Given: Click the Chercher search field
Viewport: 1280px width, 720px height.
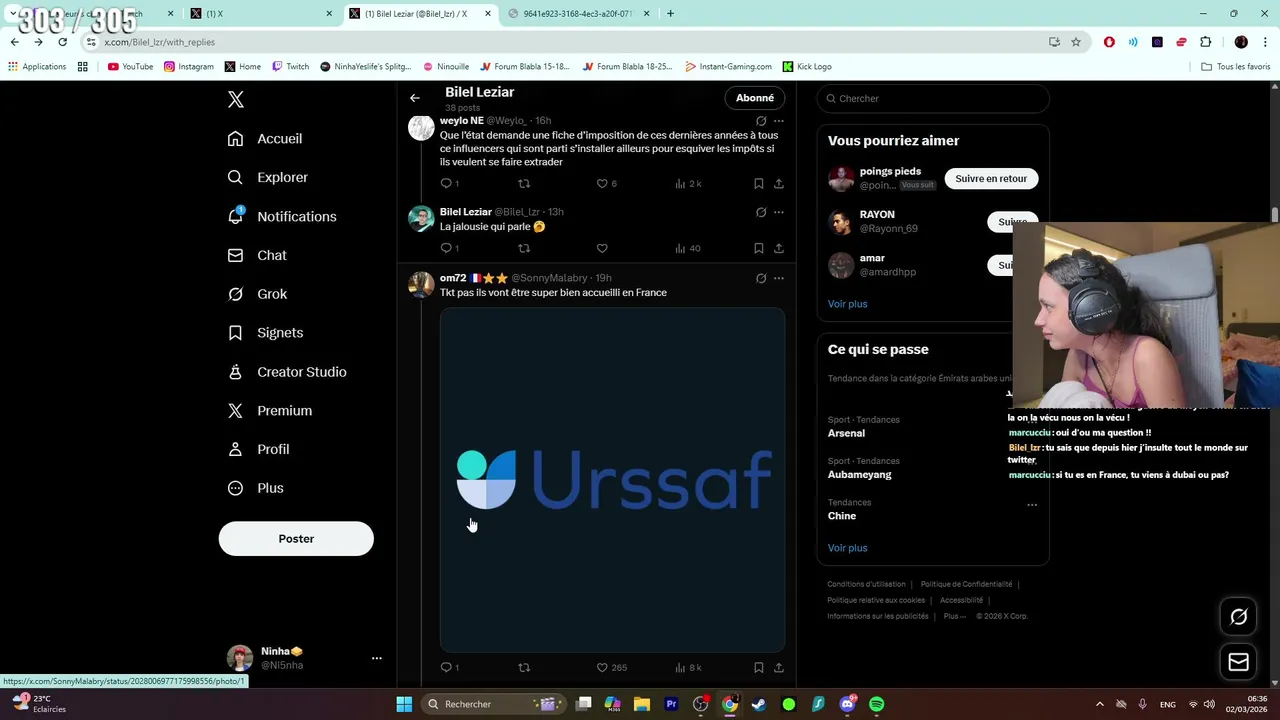Looking at the screenshot, I should pos(933,98).
